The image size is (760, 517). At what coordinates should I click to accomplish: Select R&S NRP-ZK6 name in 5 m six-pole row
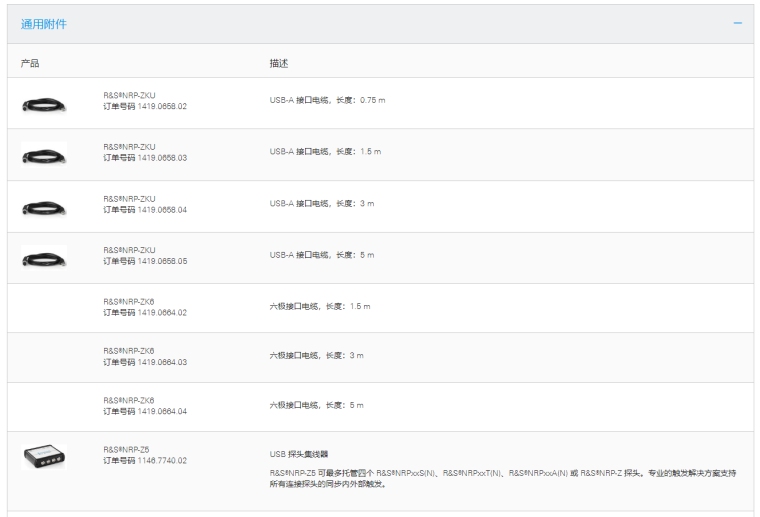pyautogui.click(x=129, y=400)
